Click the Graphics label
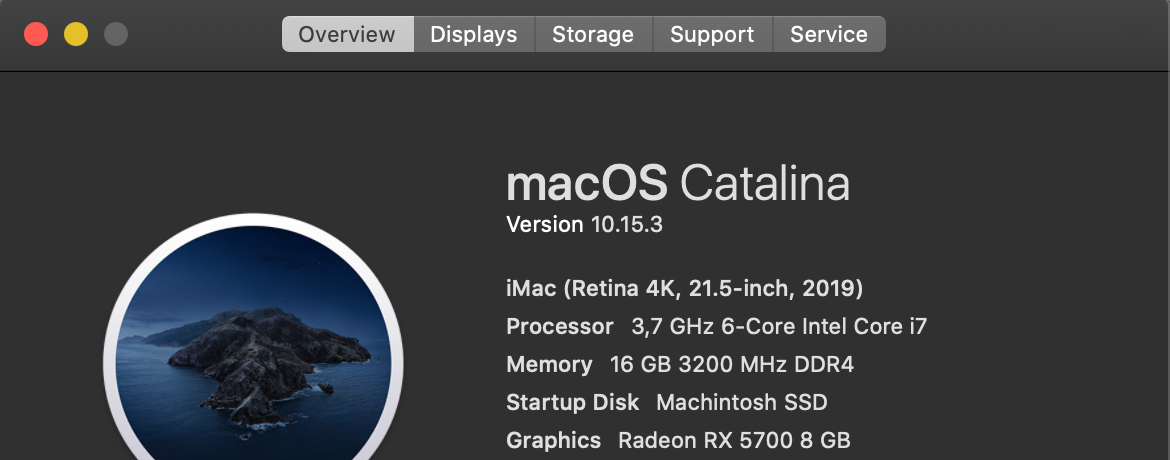 pos(553,441)
